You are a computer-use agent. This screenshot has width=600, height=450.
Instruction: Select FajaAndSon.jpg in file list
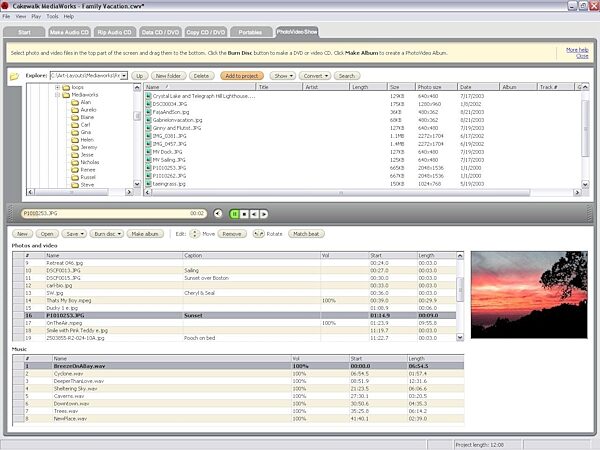pos(171,112)
